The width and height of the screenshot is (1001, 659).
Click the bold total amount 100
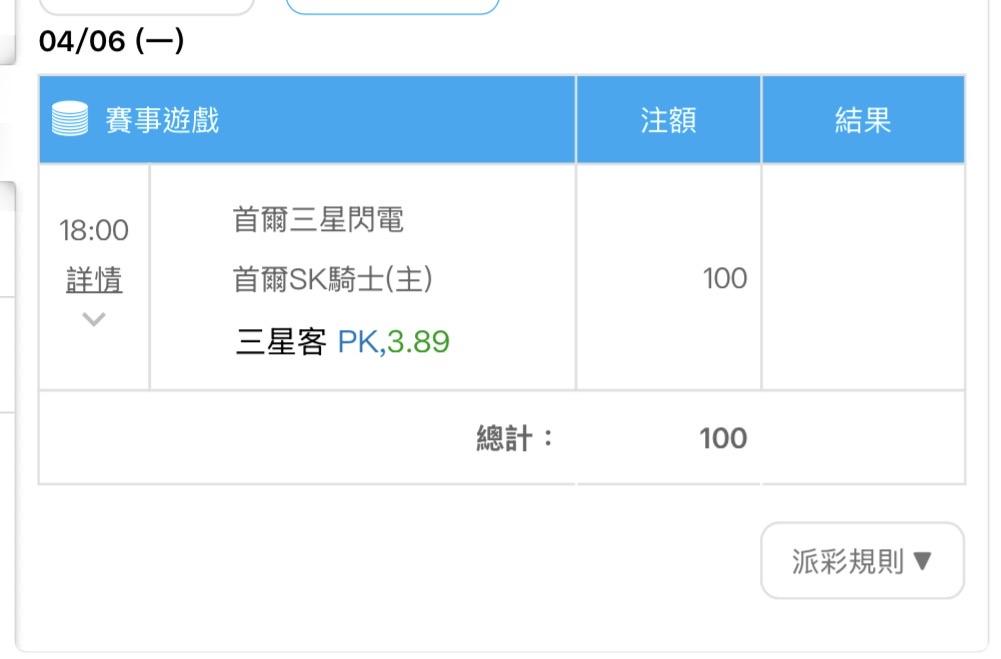(723, 438)
